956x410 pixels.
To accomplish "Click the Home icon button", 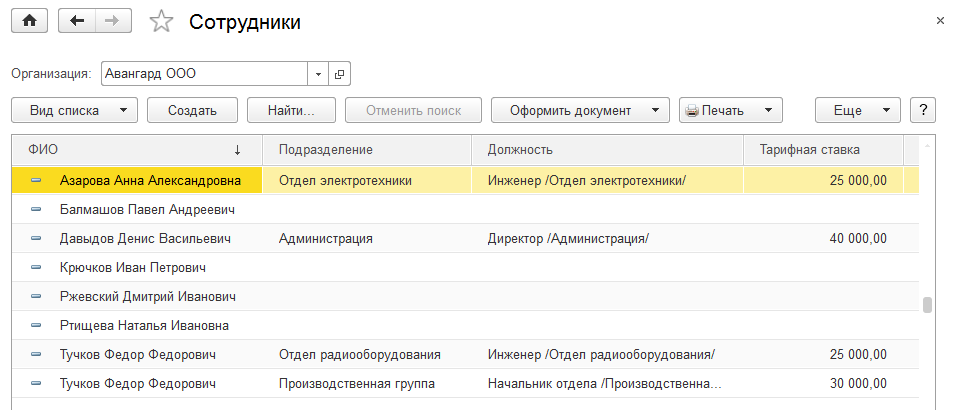I will (x=29, y=21).
